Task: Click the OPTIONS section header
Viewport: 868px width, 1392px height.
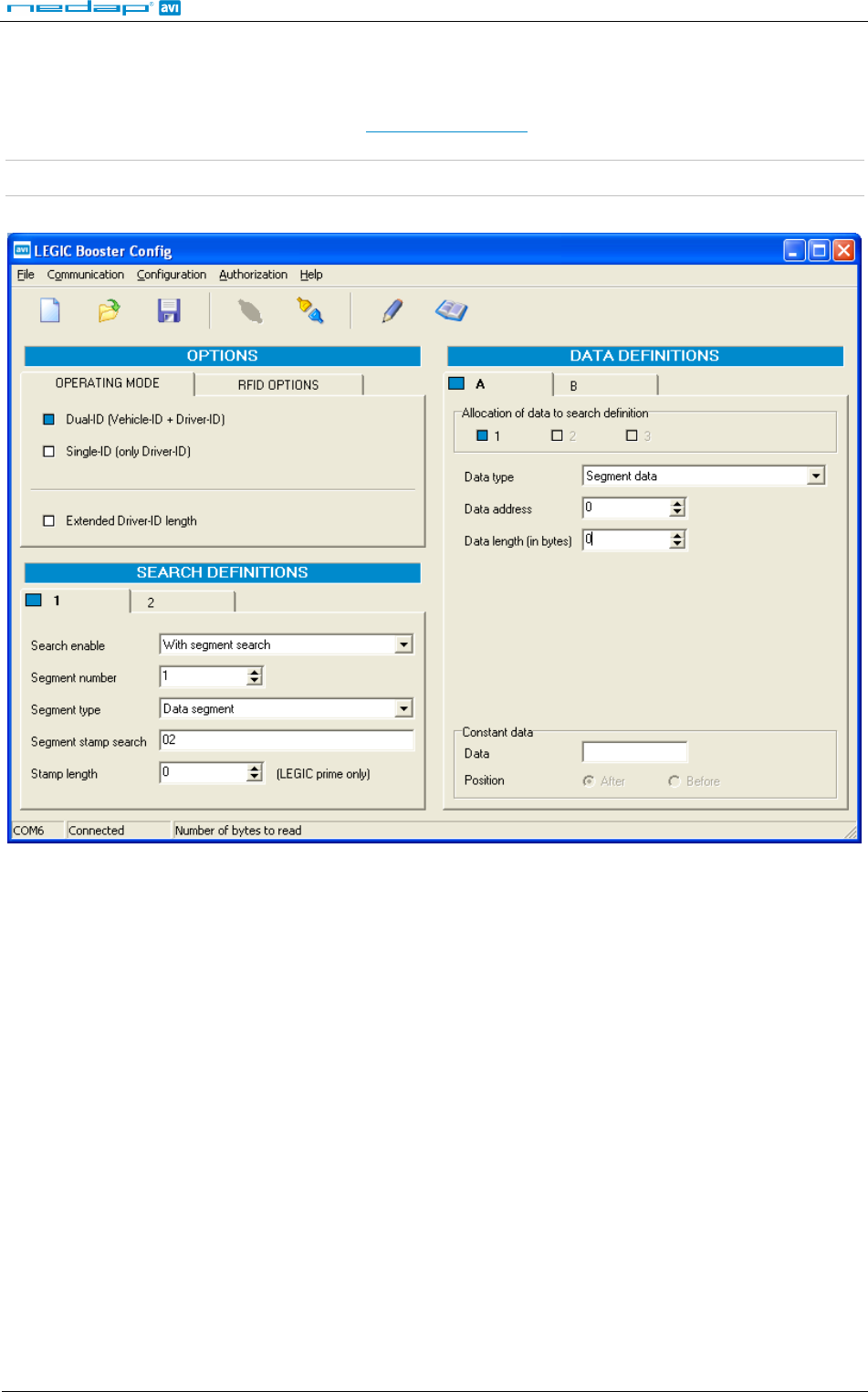Action: 222,356
